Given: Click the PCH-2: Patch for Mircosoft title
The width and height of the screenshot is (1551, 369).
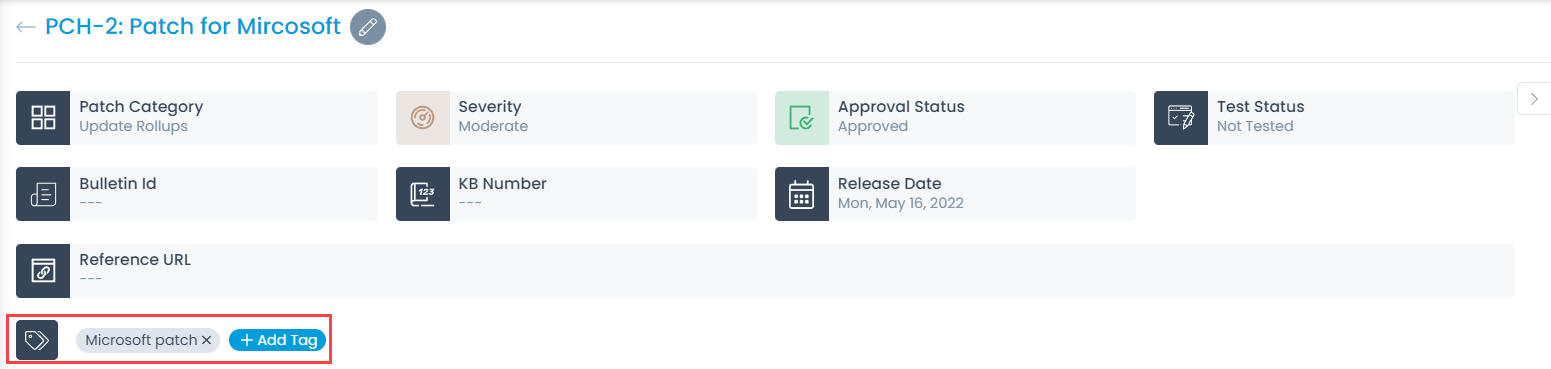Looking at the screenshot, I should click(x=193, y=27).
